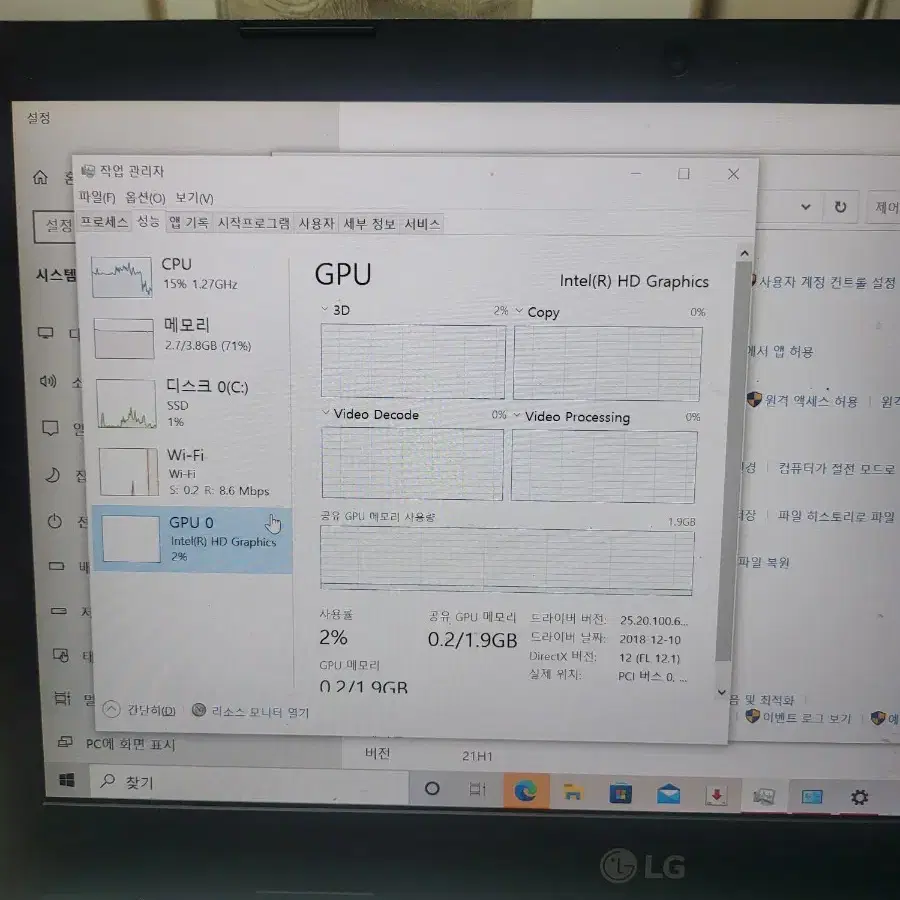Click the Task Manager title bar icon
The width and height of the screenshot is (900, 900).
[88, 170]
